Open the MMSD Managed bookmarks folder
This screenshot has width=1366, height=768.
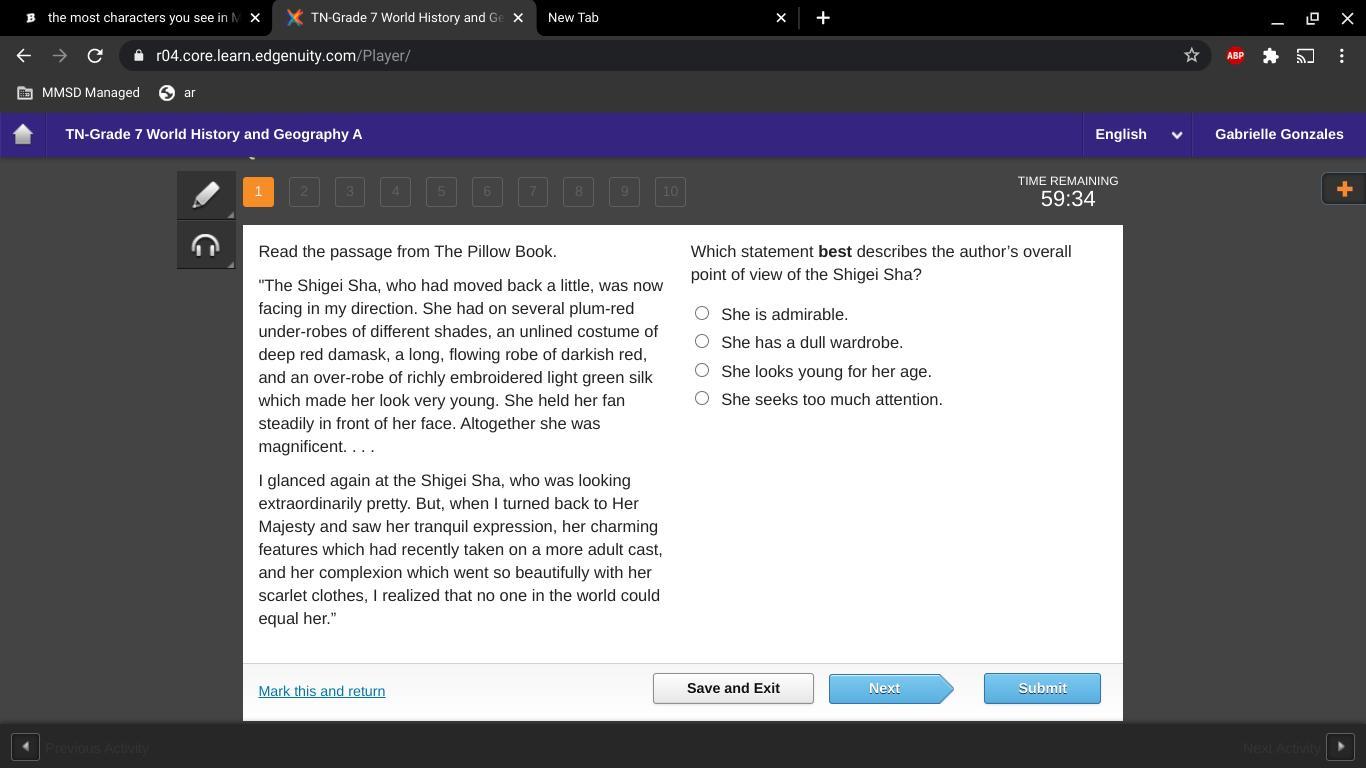click(78, 93)
